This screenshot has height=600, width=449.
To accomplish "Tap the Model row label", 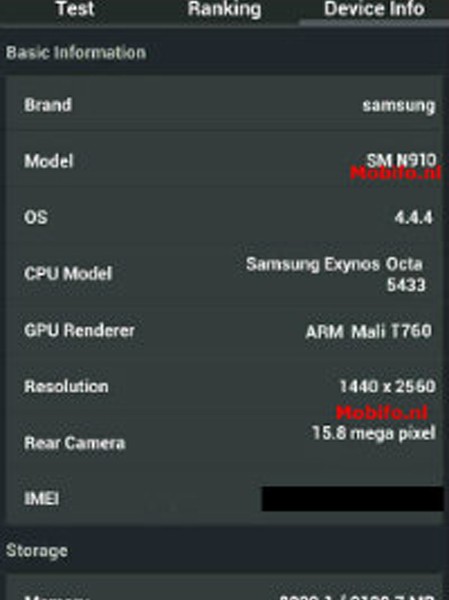I will [x=49, y=161].
